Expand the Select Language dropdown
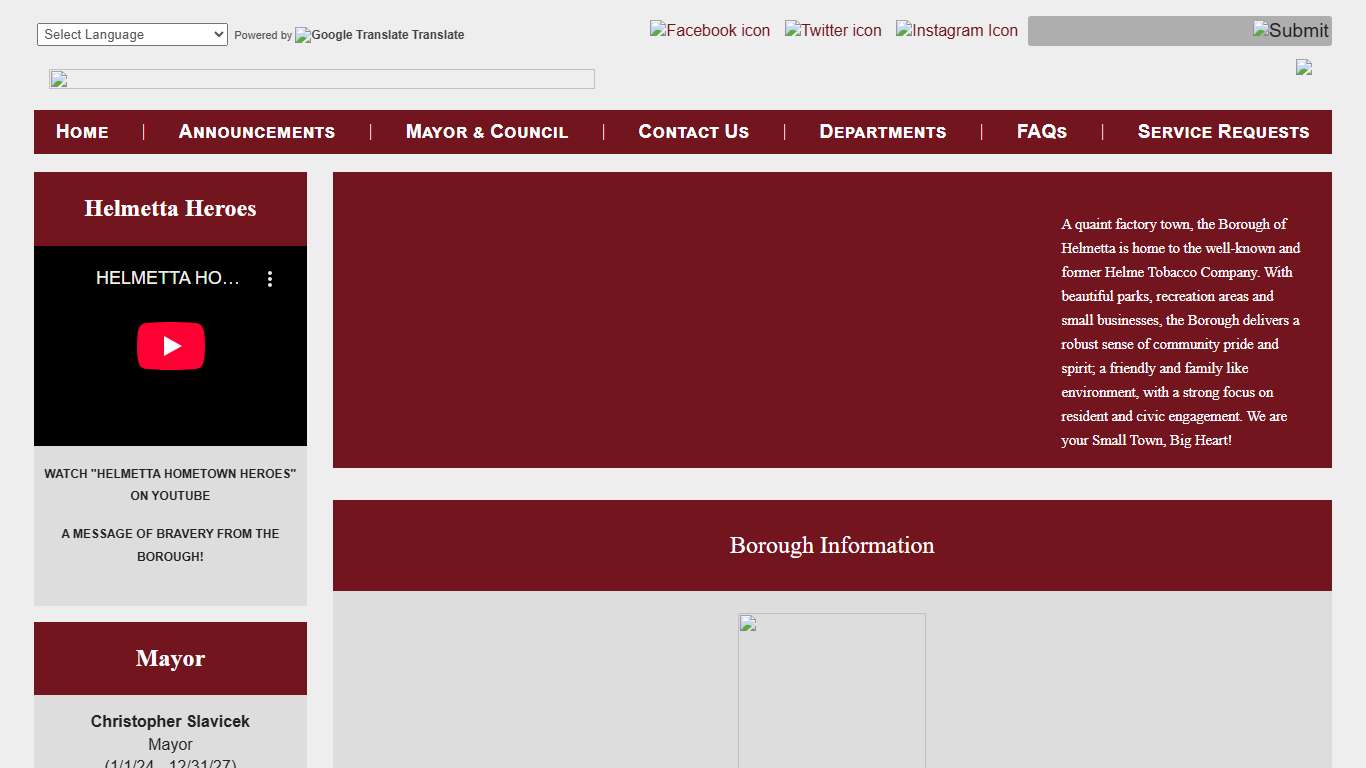The image size is (1366, 768). pyautogui.click(x=132, y=35)
